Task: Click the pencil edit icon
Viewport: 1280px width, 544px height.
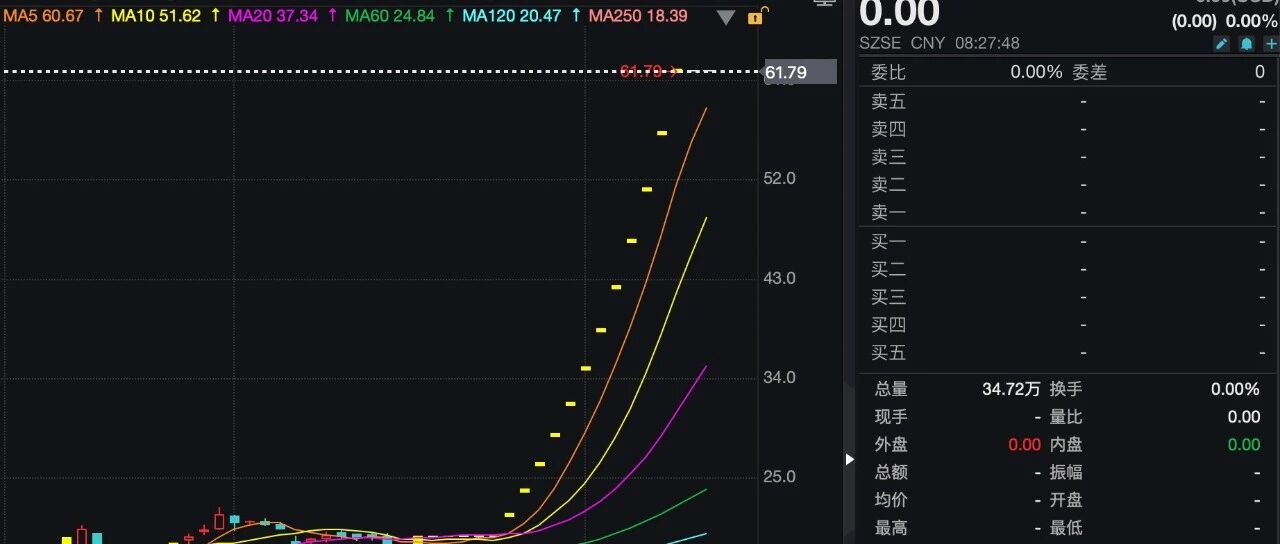Action: pyautogui.click(x=1221, y=44)
